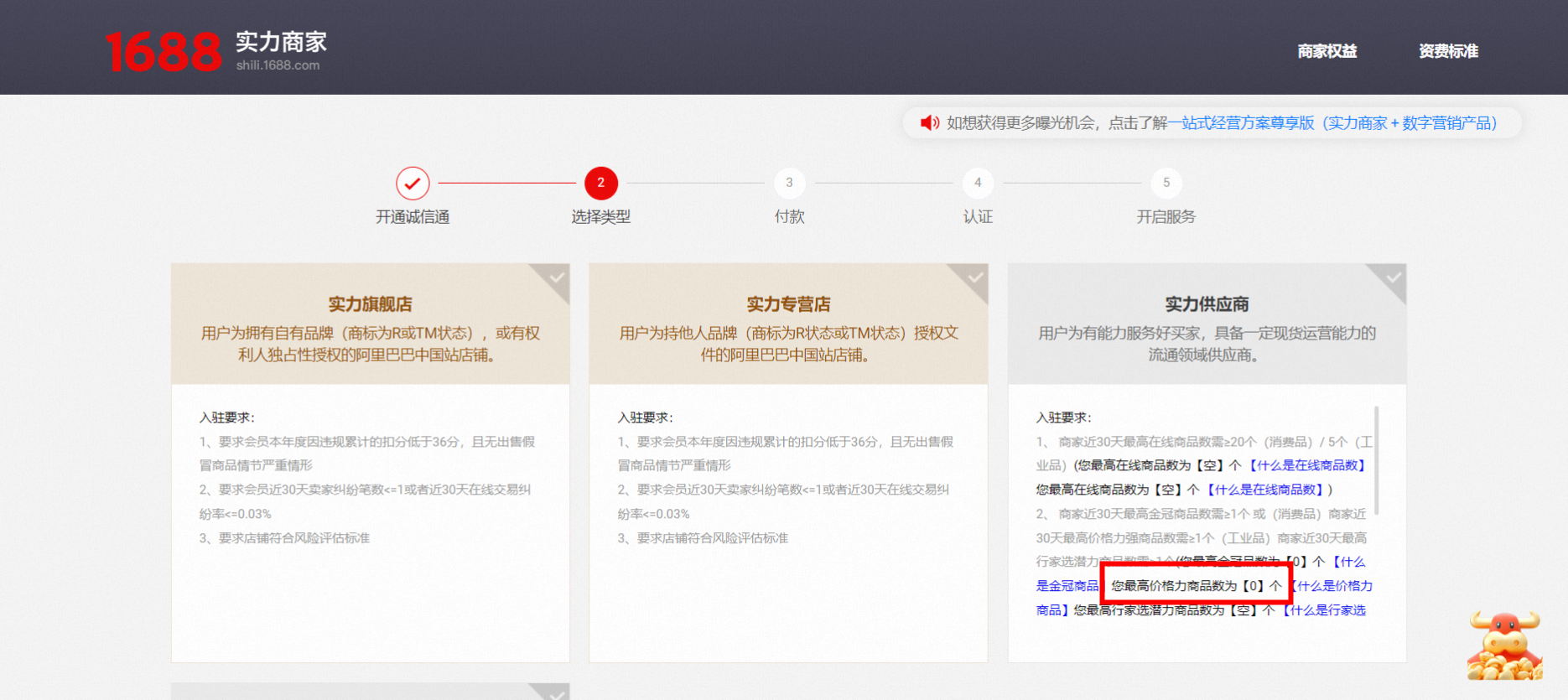Click step 3 circle for 付款
The width and height of the screenshot is (1568, 700).
[x=789, y=183]
